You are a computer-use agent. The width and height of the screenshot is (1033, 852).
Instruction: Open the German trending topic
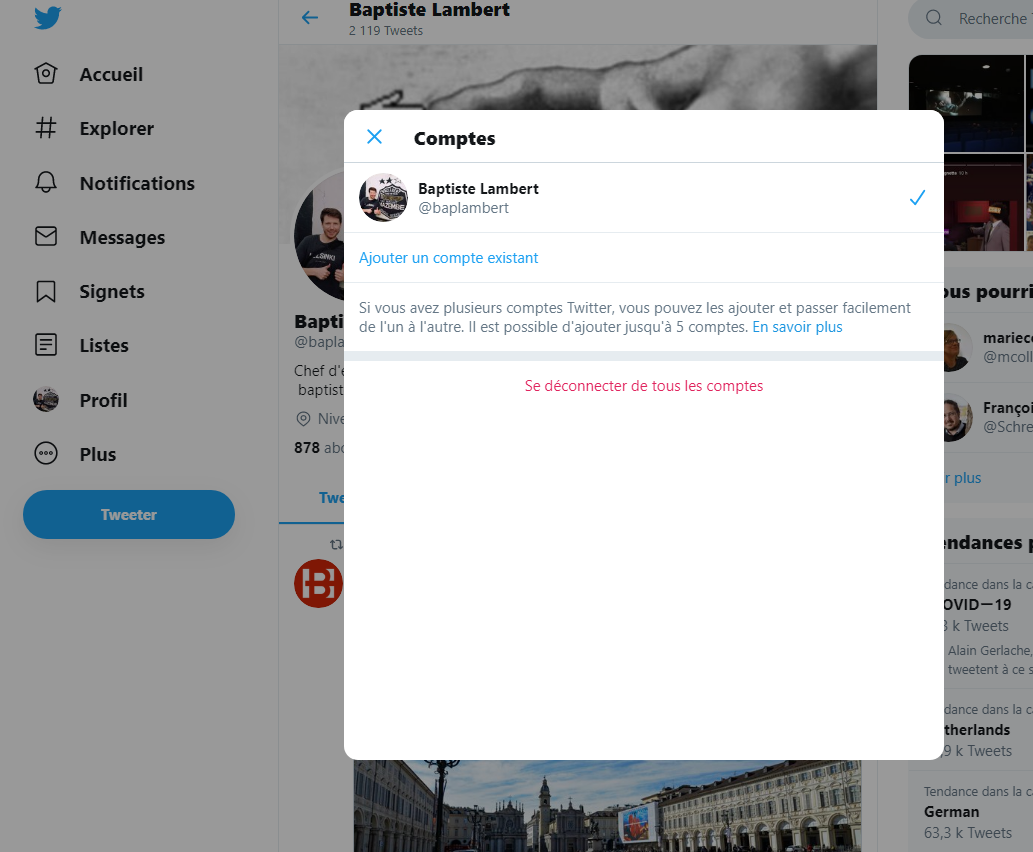952,812
